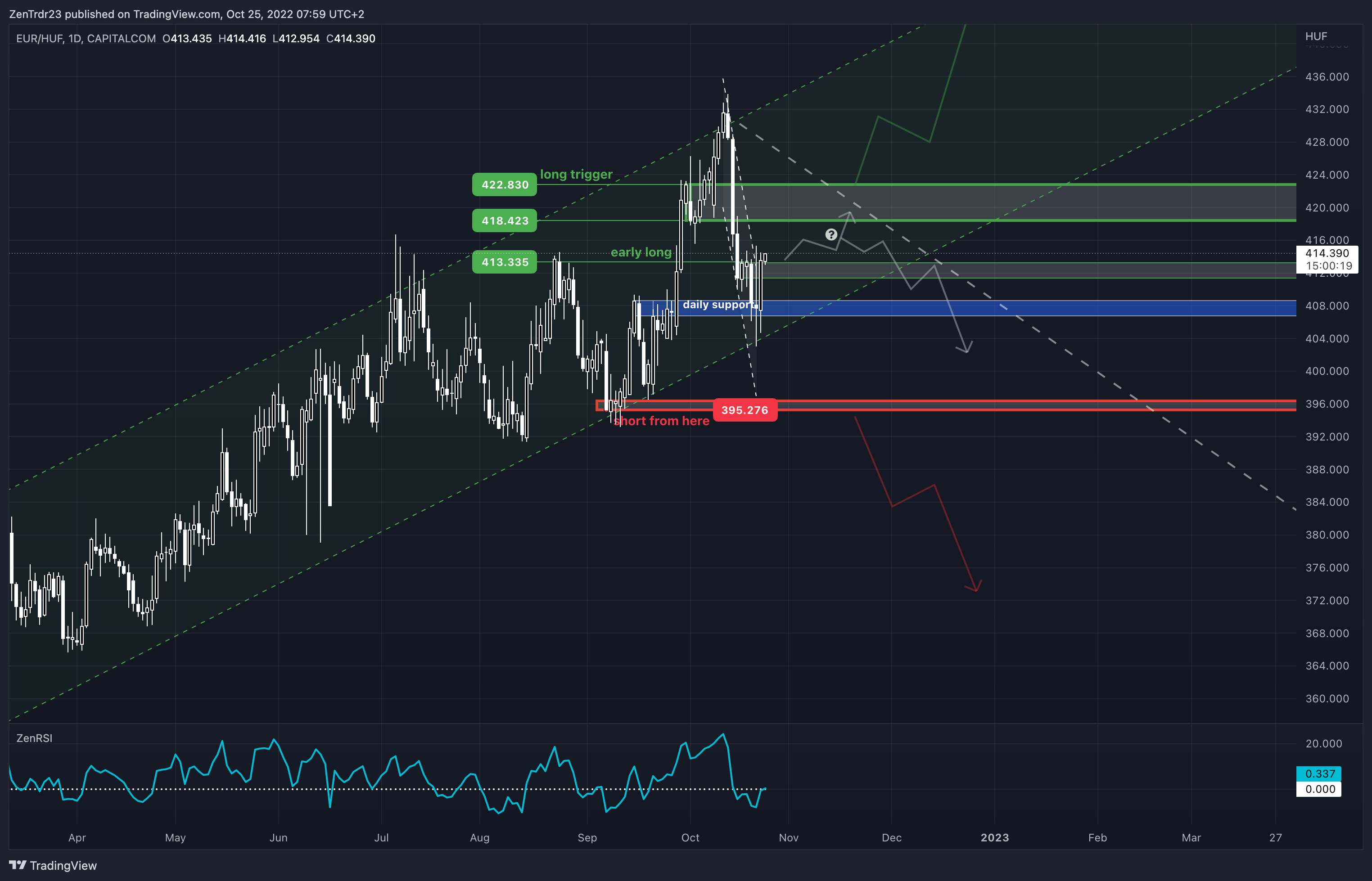The height and width of the screenshot is (881, 1372).
Task: Click the open value O413.435
Action: pos(187,38)
